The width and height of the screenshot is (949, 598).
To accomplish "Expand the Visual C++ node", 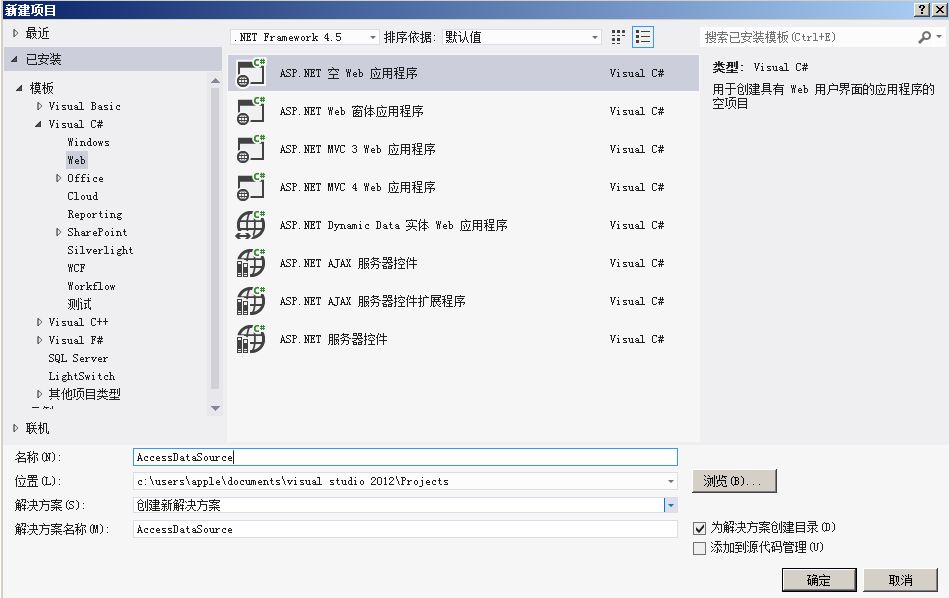I will pyautogui.click(x=39, y=322).
